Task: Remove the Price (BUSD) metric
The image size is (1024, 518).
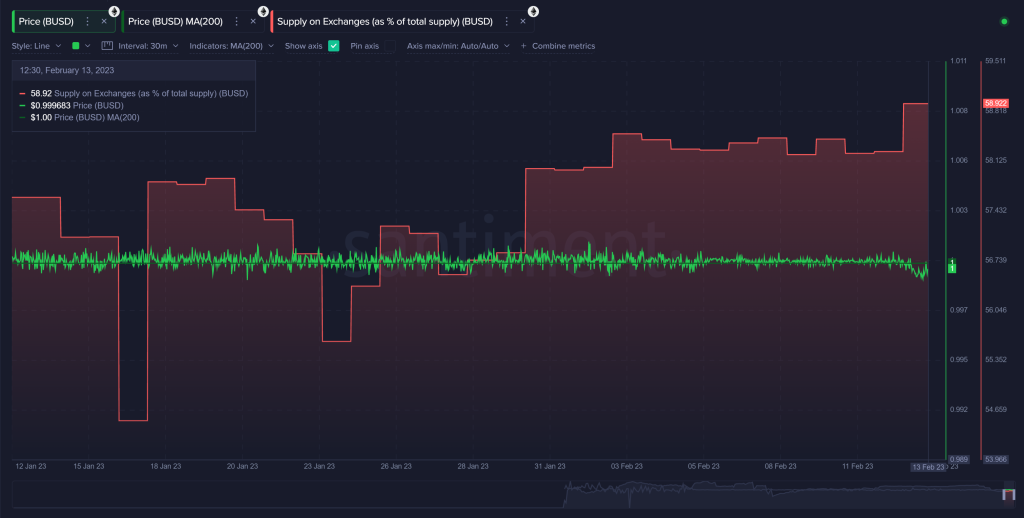Action: pyautogui.click(x=104, y=22)
